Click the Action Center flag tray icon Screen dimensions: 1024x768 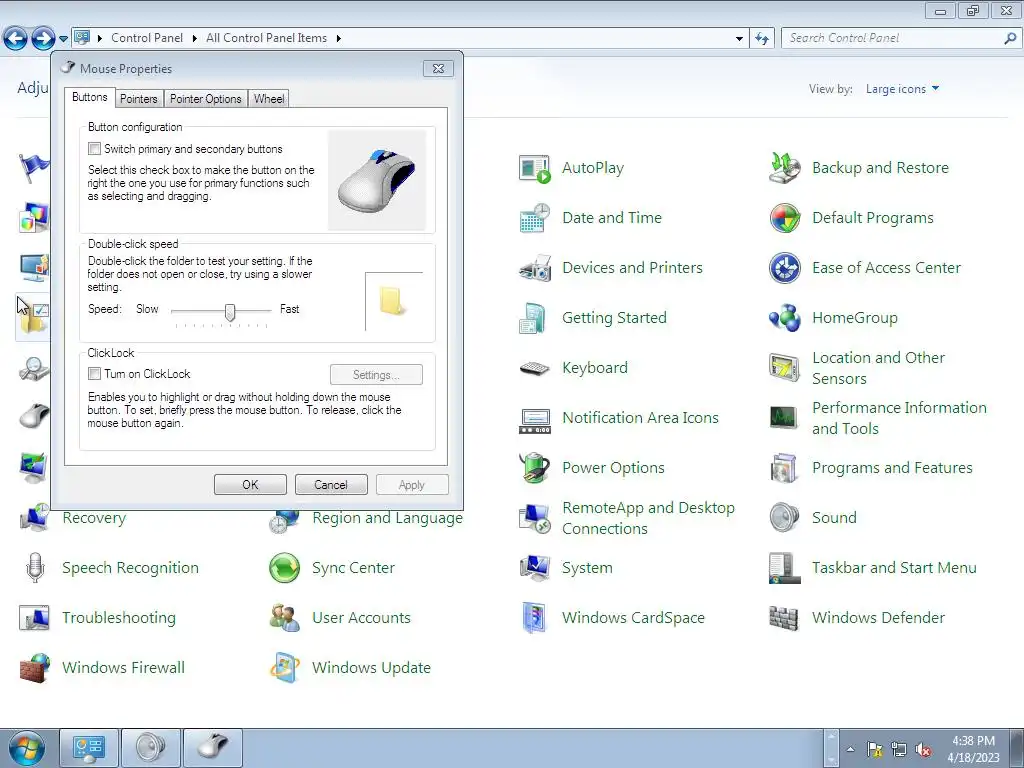(x=874, y=750)
